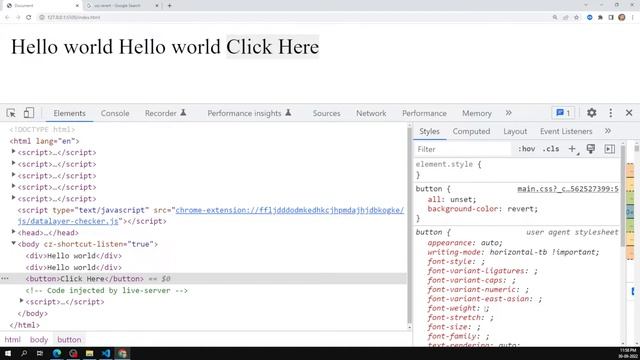Open the Recorder tab
The image size is (640, 360).
pos(165,113)
